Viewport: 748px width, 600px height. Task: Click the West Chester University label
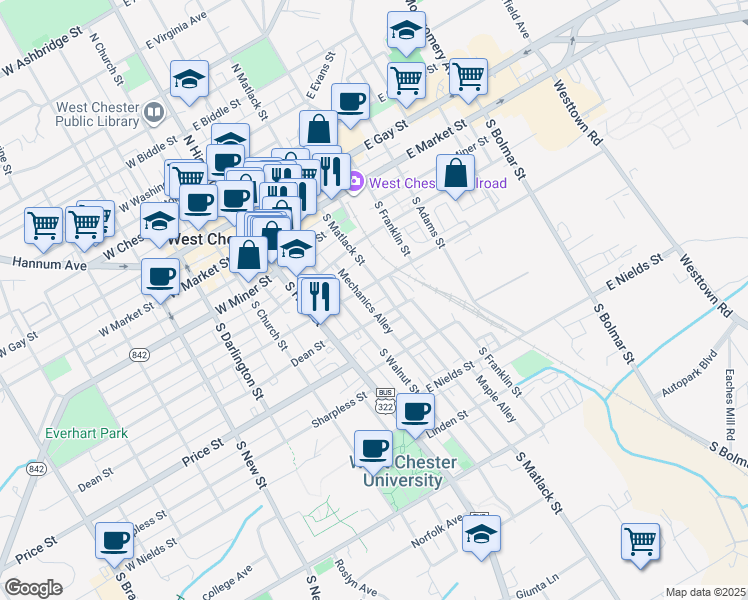(x=404, y=471)
